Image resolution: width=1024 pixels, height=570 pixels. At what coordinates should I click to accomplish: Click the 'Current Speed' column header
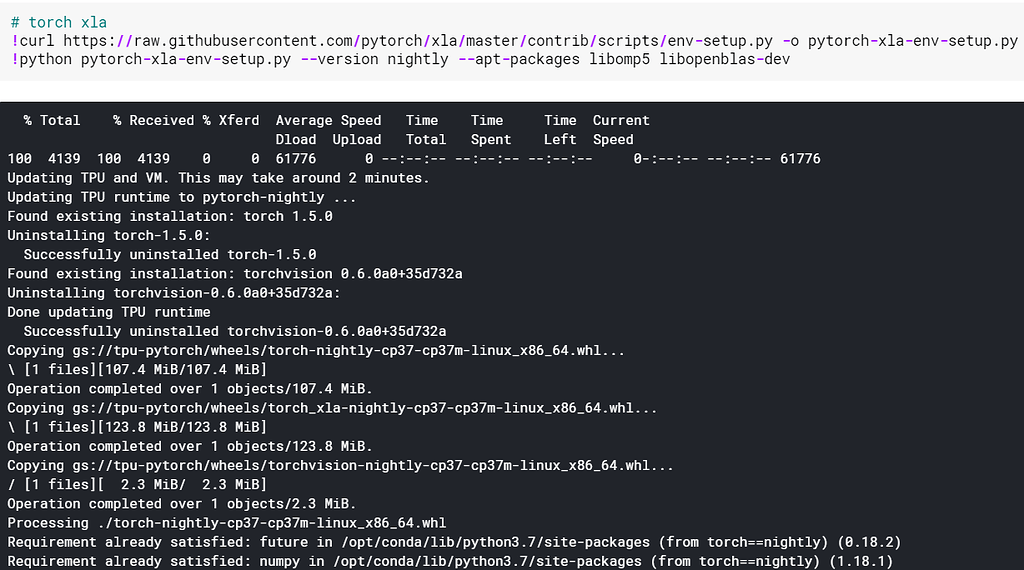(x=620, y=130)
